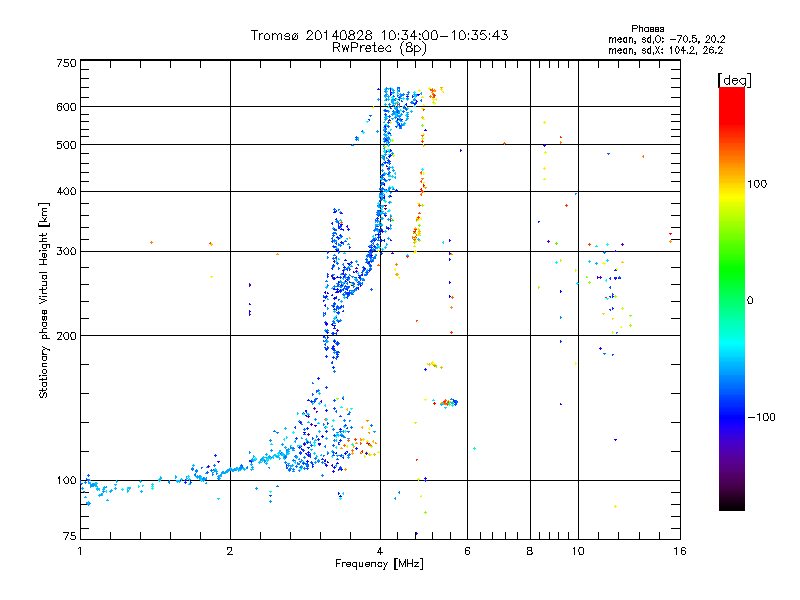Click the 'mean, sd,X: 104.2, 26.2' statistic
The height and width of the screenshot is (600, 800).
[x=665, y=50]
